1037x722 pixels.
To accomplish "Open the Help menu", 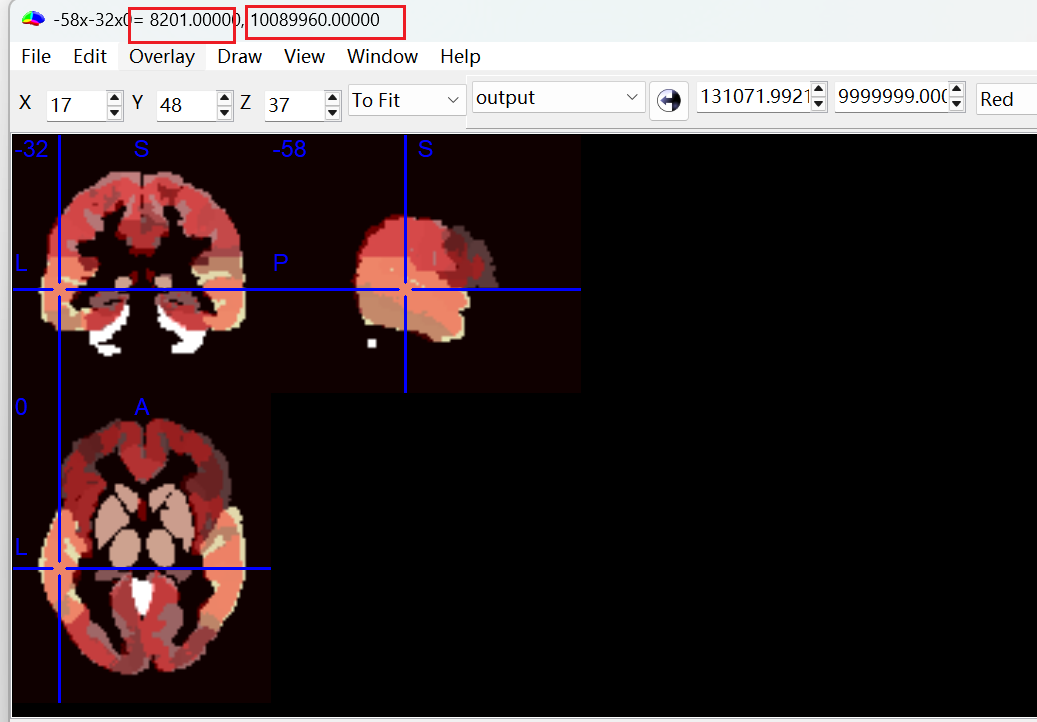I will click(460, 57).
